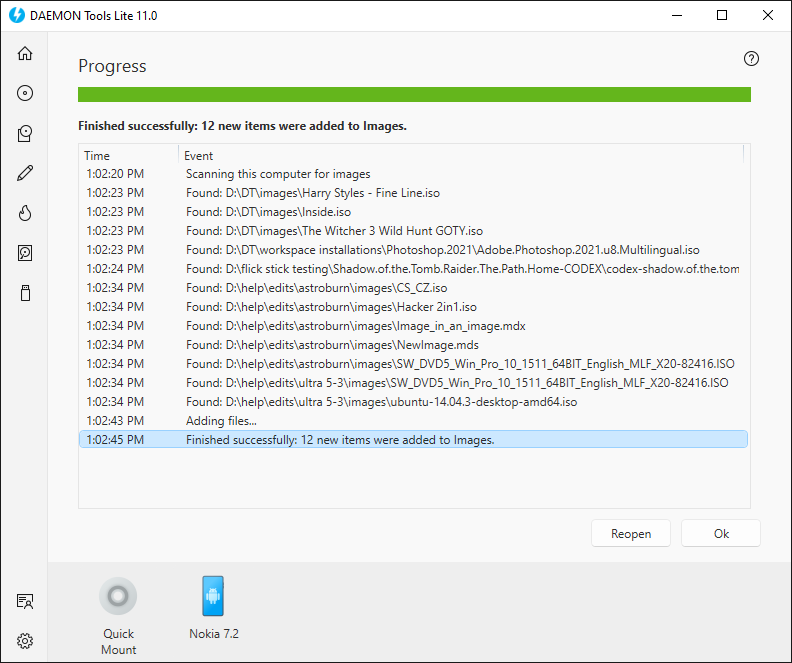This screenshot has height=663, width=792.
Task: Click the Reopen button
Action: pos(631,533)
